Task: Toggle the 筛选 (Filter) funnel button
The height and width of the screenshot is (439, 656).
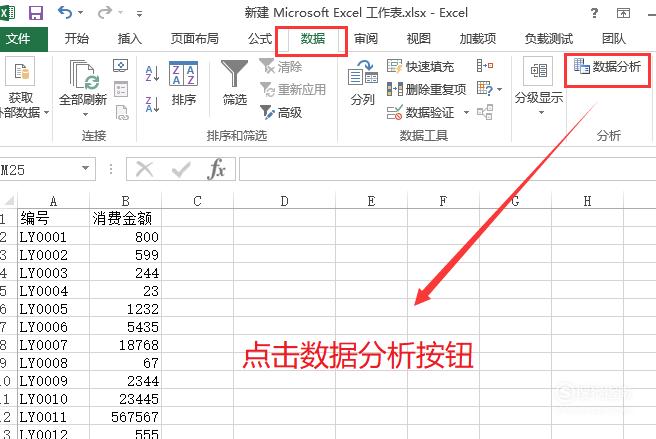Action: click(235, 82)
